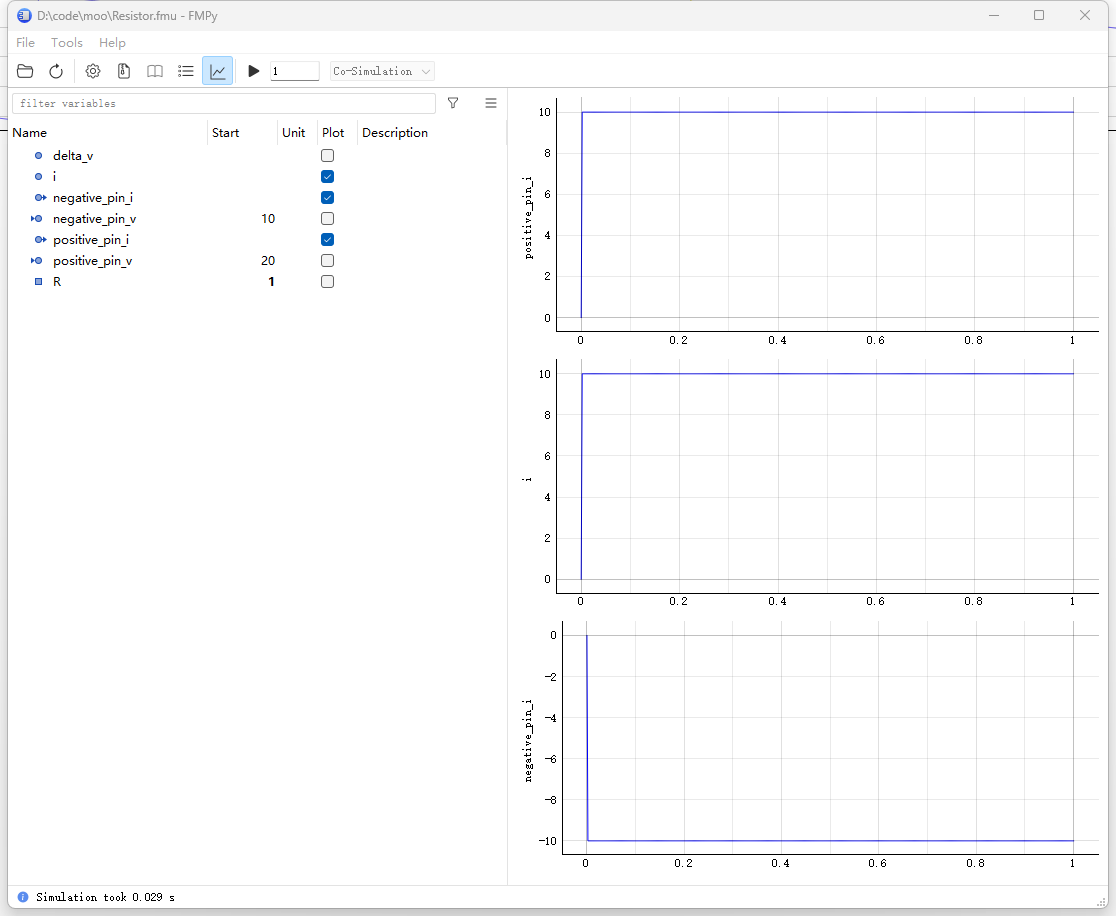Viewport: 1116px width, 916px height.
Task: Click the R parameter square icon
Action: click(38, 282)
